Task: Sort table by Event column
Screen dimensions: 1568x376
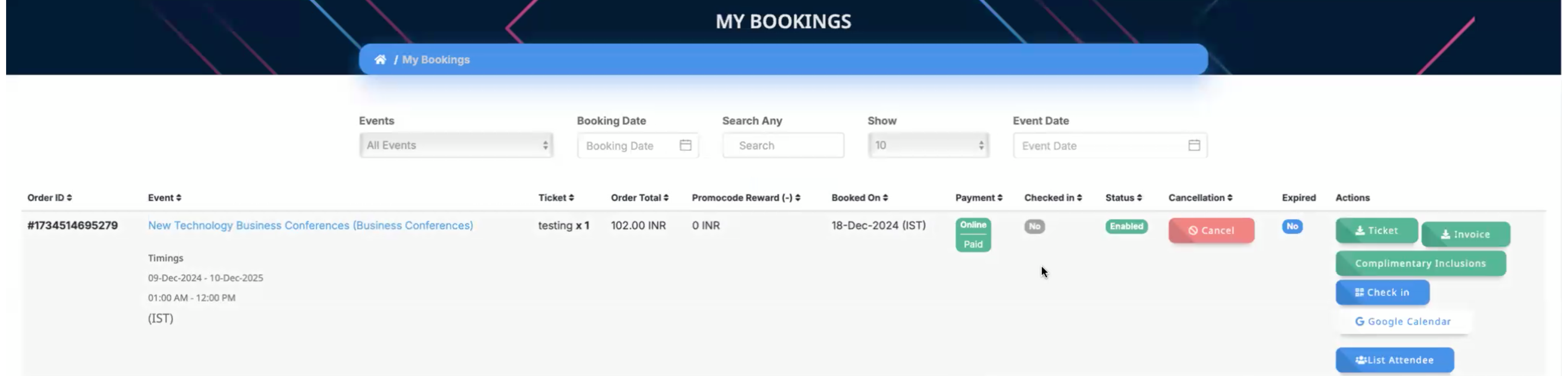Action: [164, 198]
